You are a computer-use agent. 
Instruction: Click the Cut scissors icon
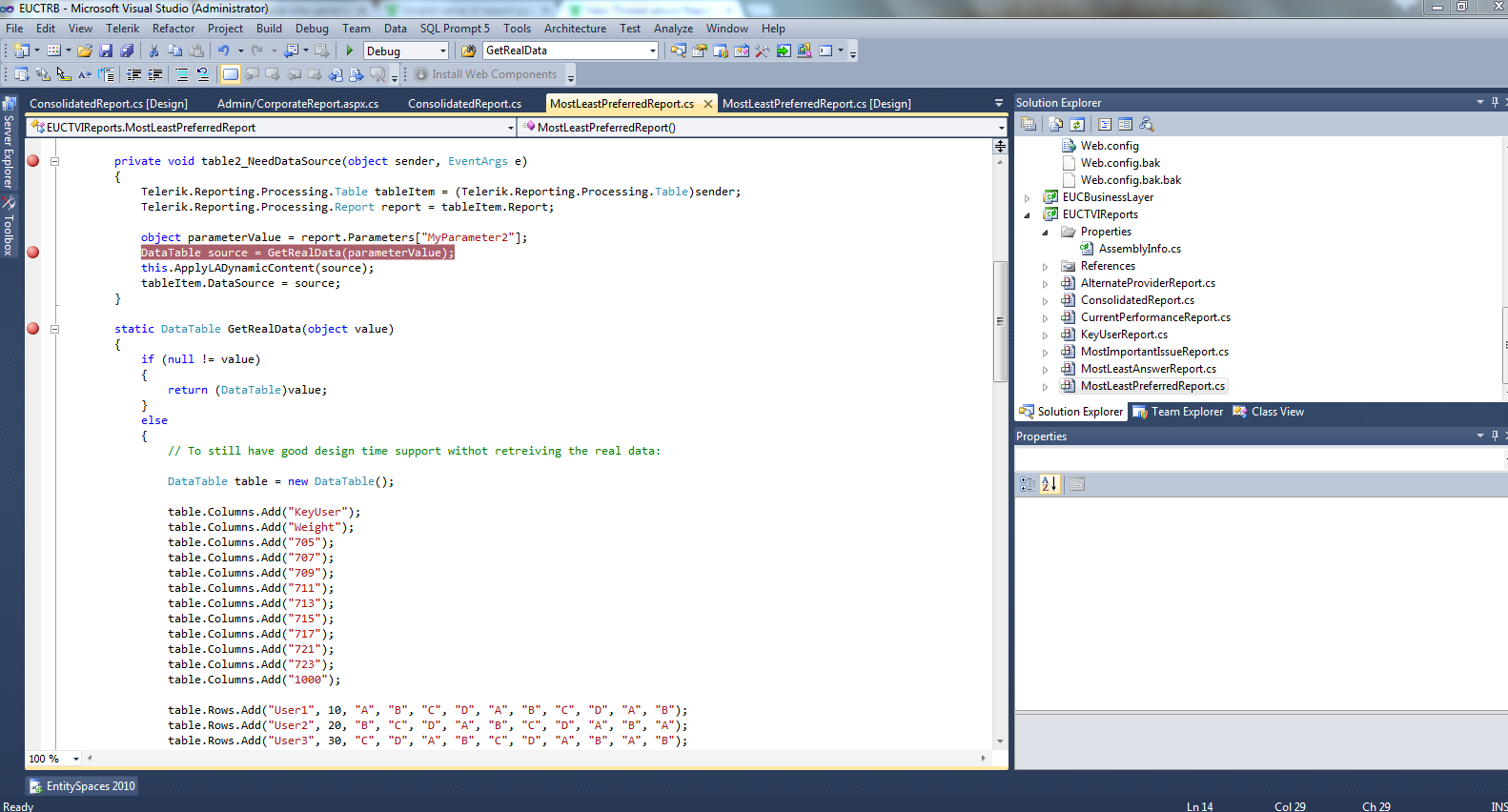pos(153,51)
